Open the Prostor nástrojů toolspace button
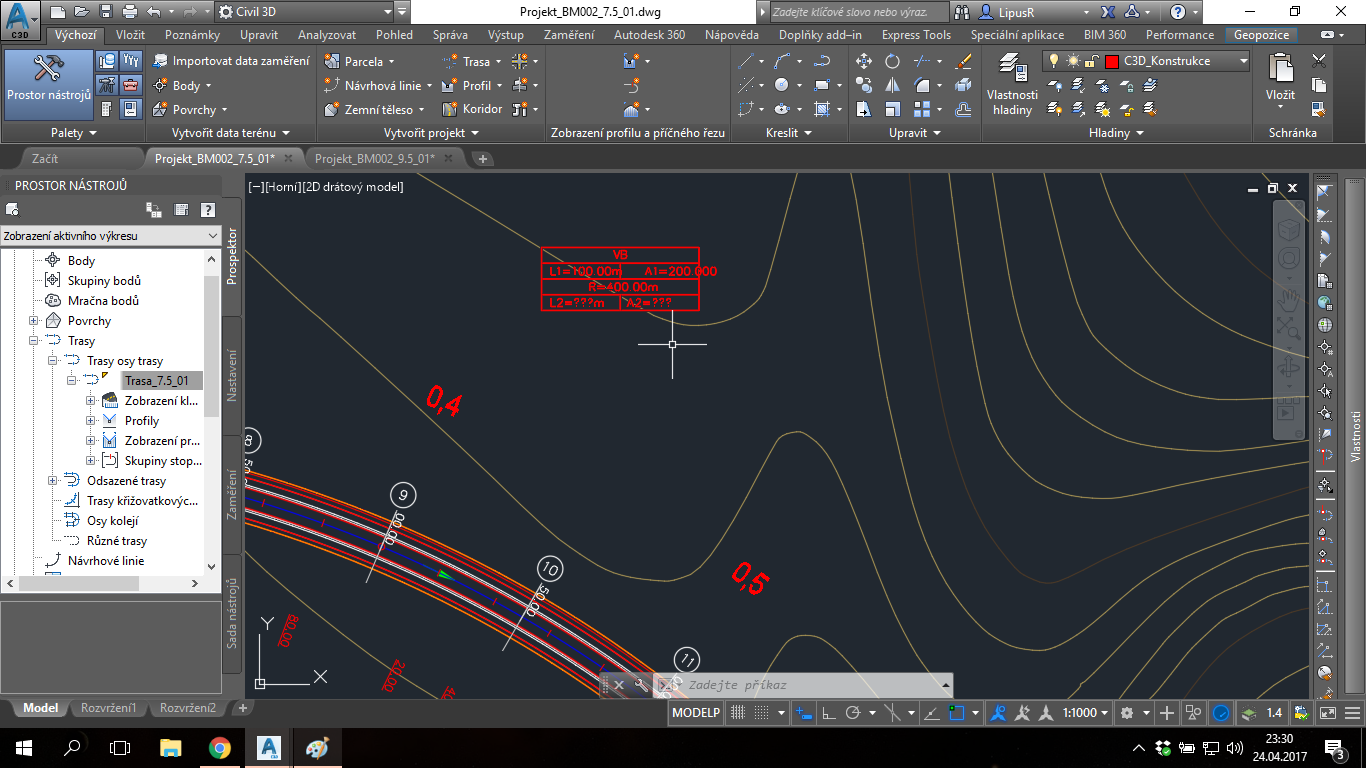Image resolution: width=1366 pixels, height=768 pixels. pos(48,82)
